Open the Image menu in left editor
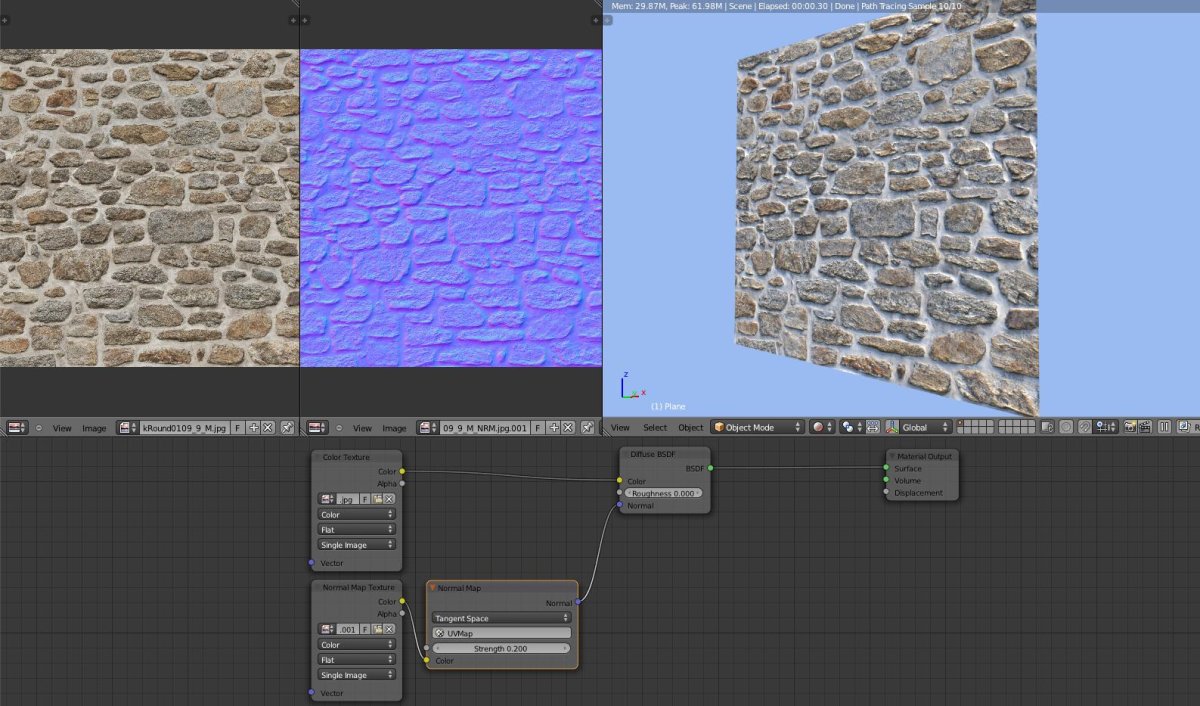The image size is (1200, 706). (x=94, y=428)
